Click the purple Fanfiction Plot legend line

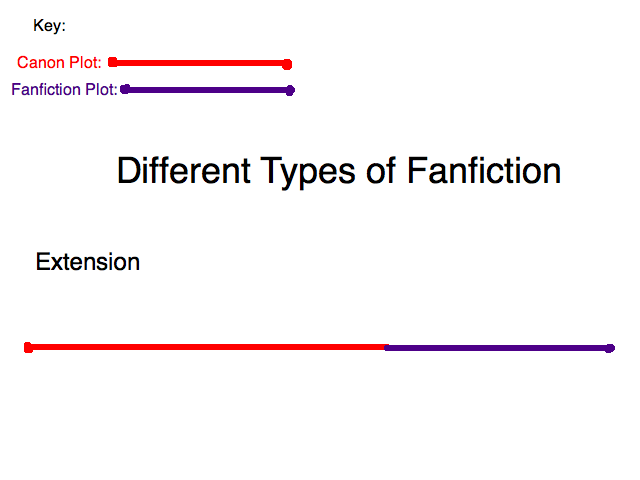[207, 90]
